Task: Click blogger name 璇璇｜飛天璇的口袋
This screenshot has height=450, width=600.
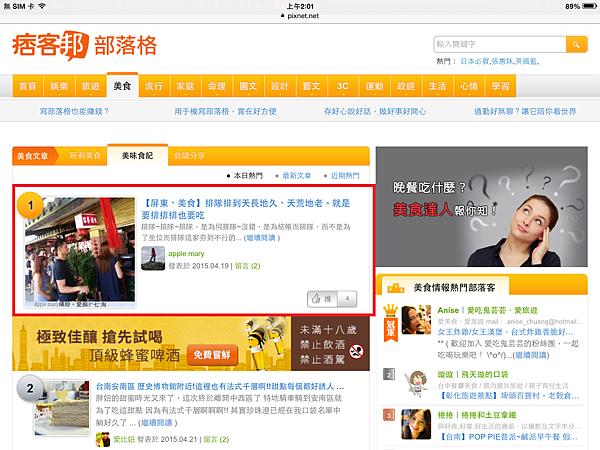Action: point(473,375)
